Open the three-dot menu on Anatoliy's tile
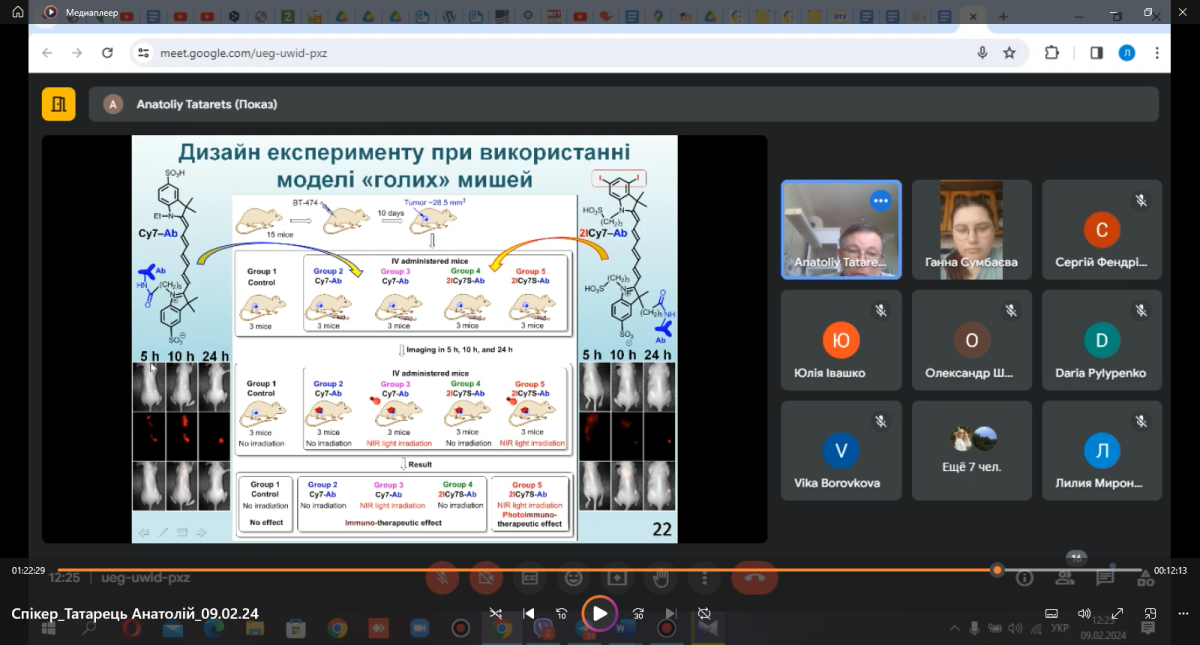This screenshot has height=645, width=1200. pos(880,200)
